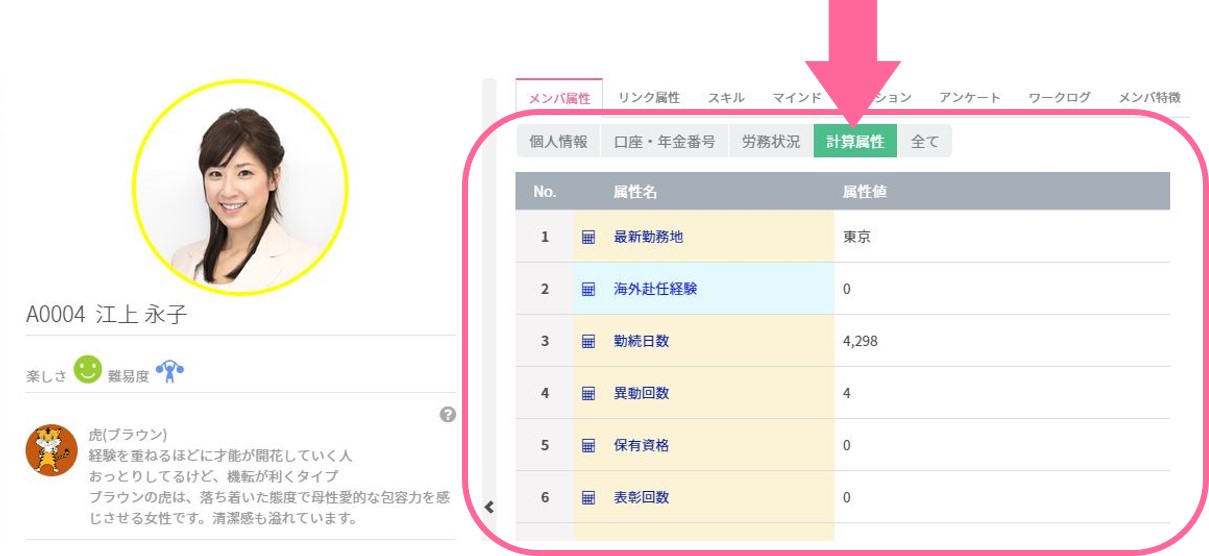Collapse the left panel with arrow

pos(489,507)
